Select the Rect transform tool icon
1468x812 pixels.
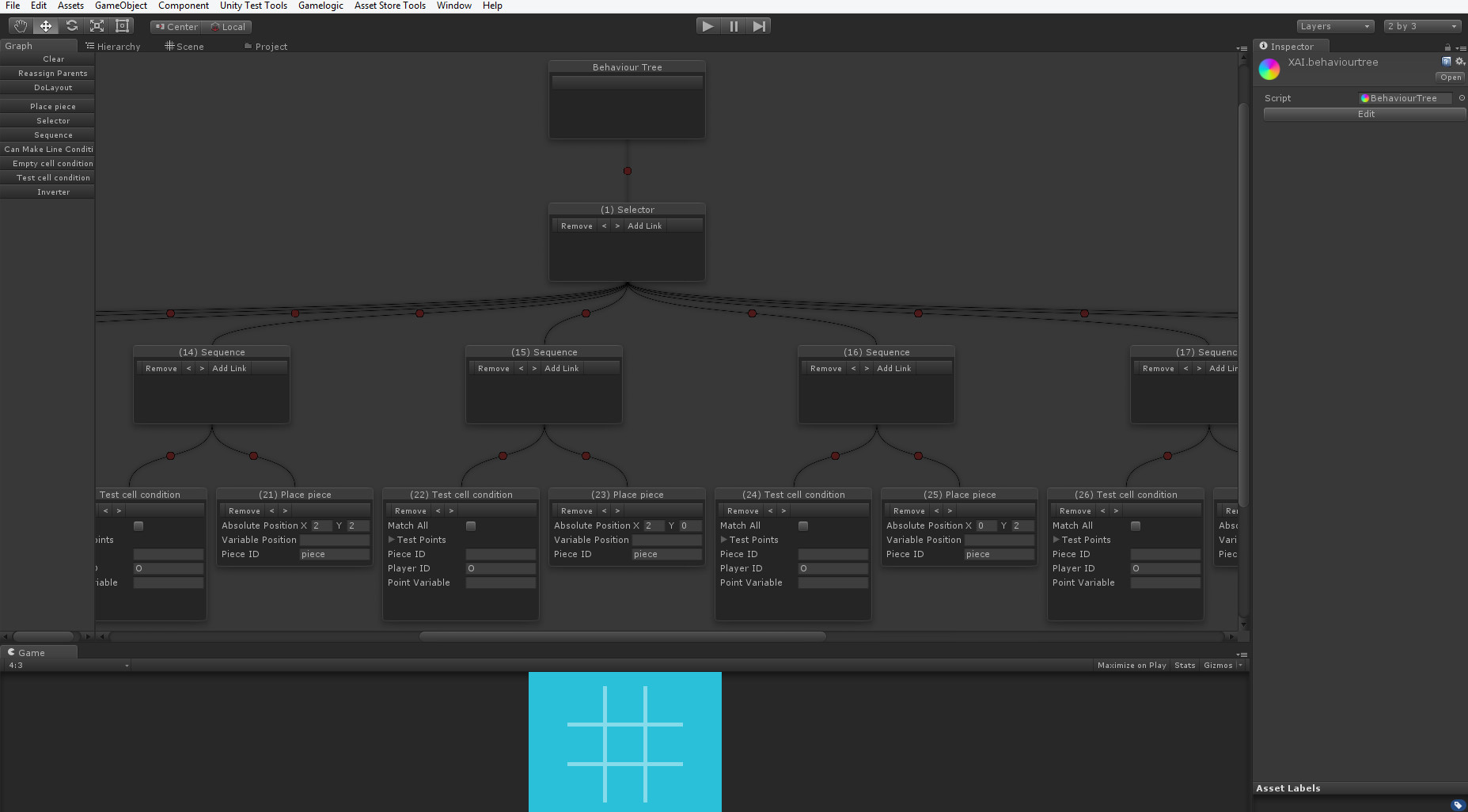[x=122, y=26]
